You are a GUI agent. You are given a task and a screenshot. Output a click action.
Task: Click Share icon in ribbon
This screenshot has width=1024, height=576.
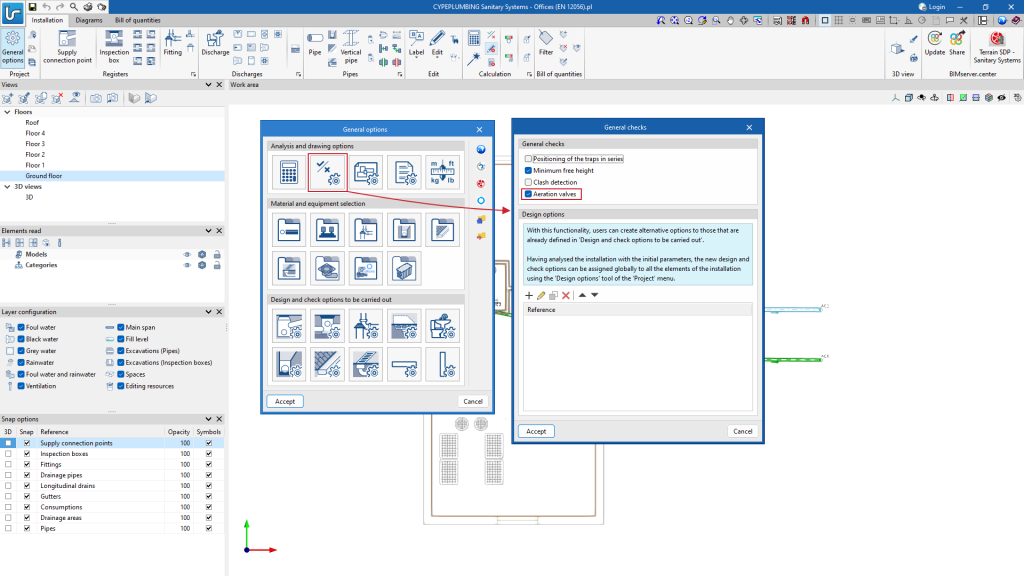point(957,43)
